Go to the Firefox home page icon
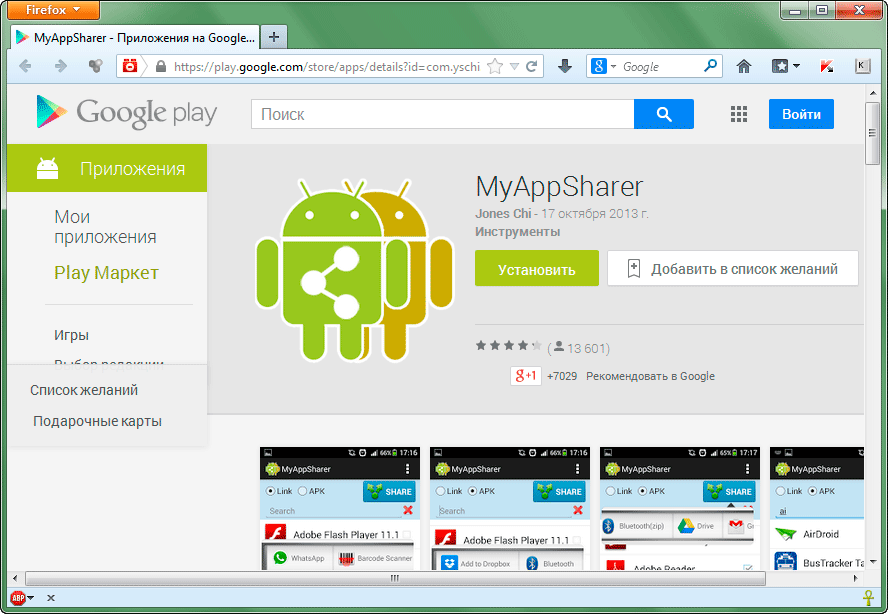The width and height of the screenshot is (888, 614). pos(743,67)
